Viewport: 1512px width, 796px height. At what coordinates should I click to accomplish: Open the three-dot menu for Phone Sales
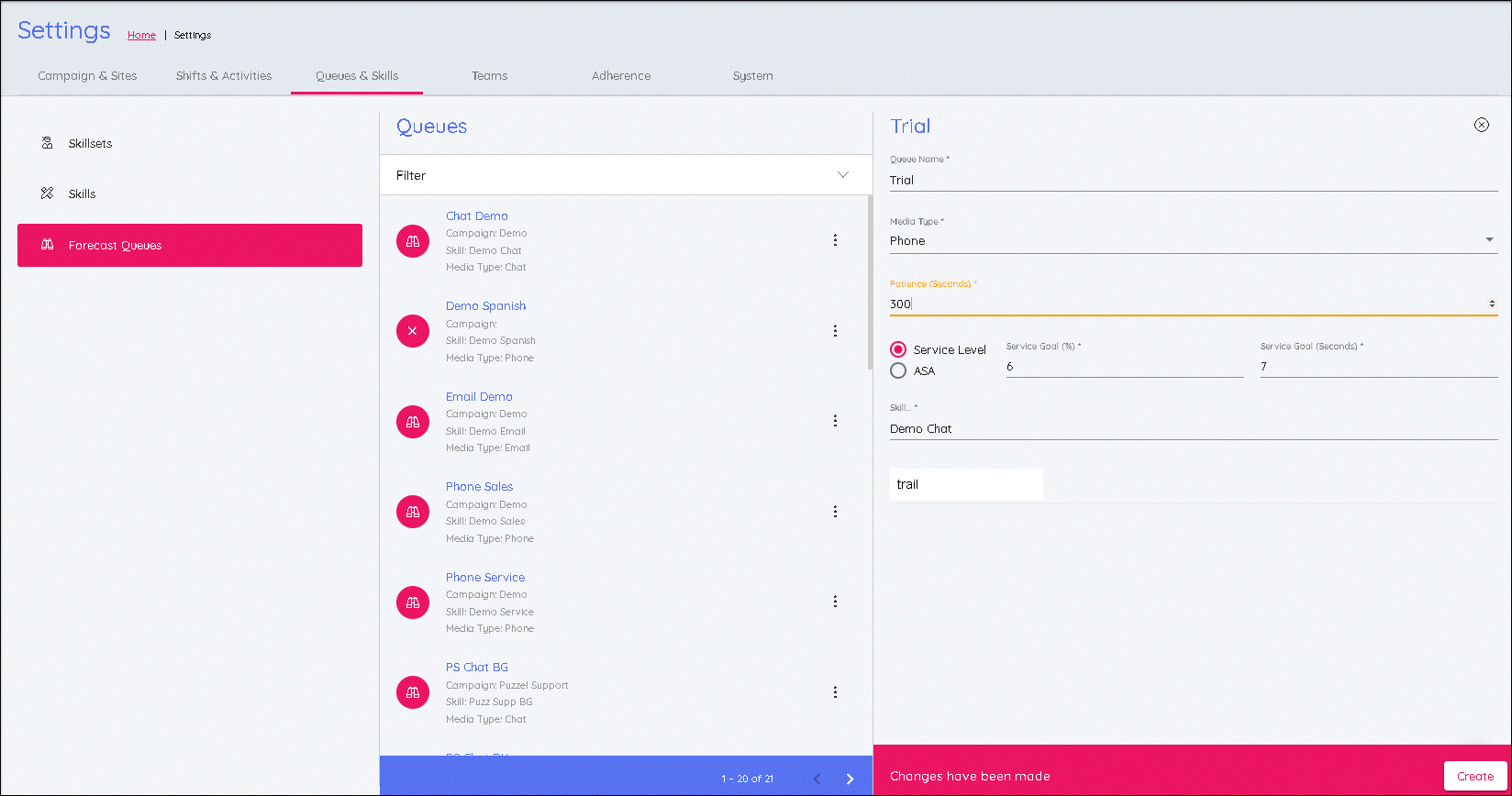[835, 512]
